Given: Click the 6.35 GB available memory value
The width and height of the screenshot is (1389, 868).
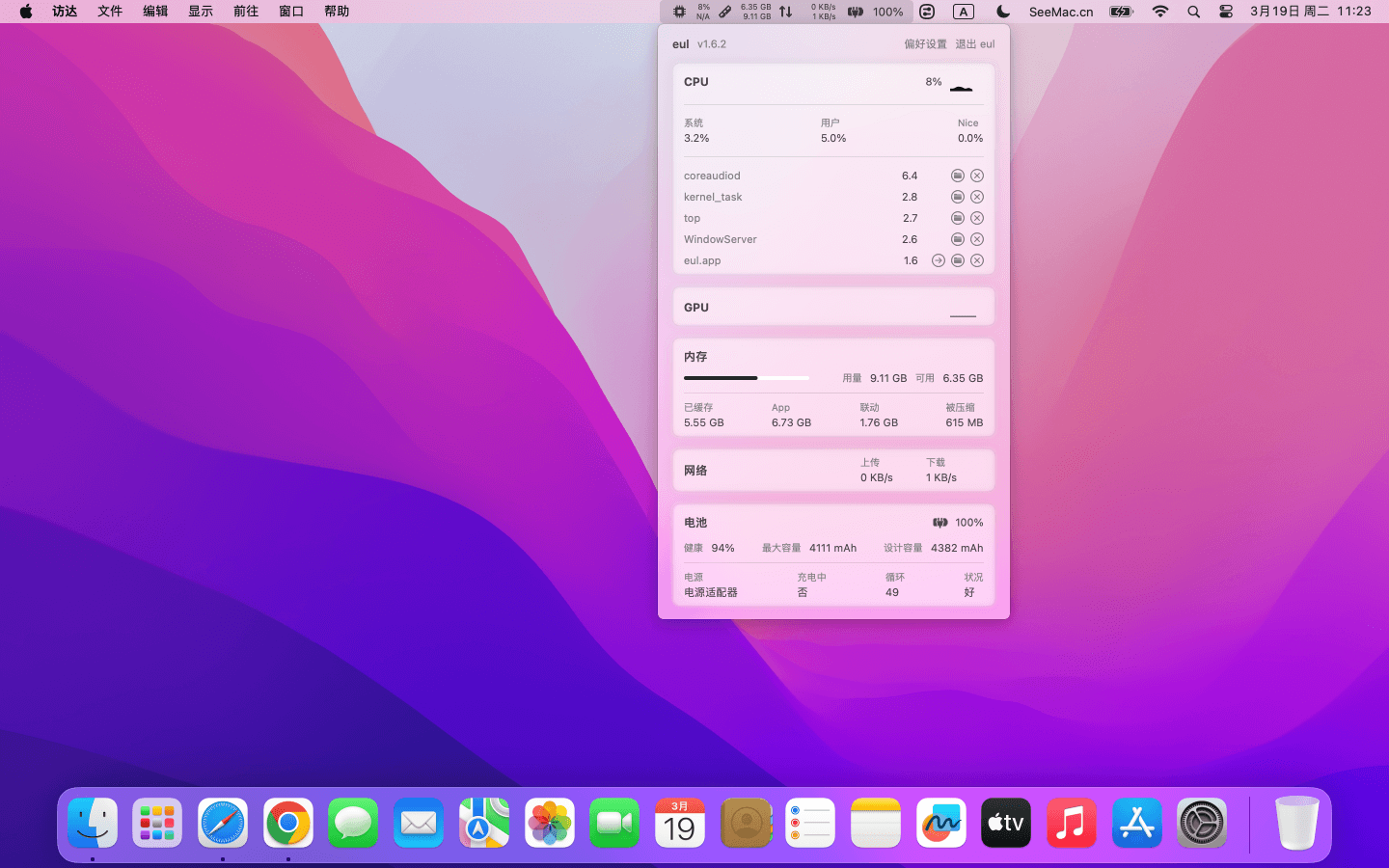Looking at the screenshot, I should click(963, 378).
